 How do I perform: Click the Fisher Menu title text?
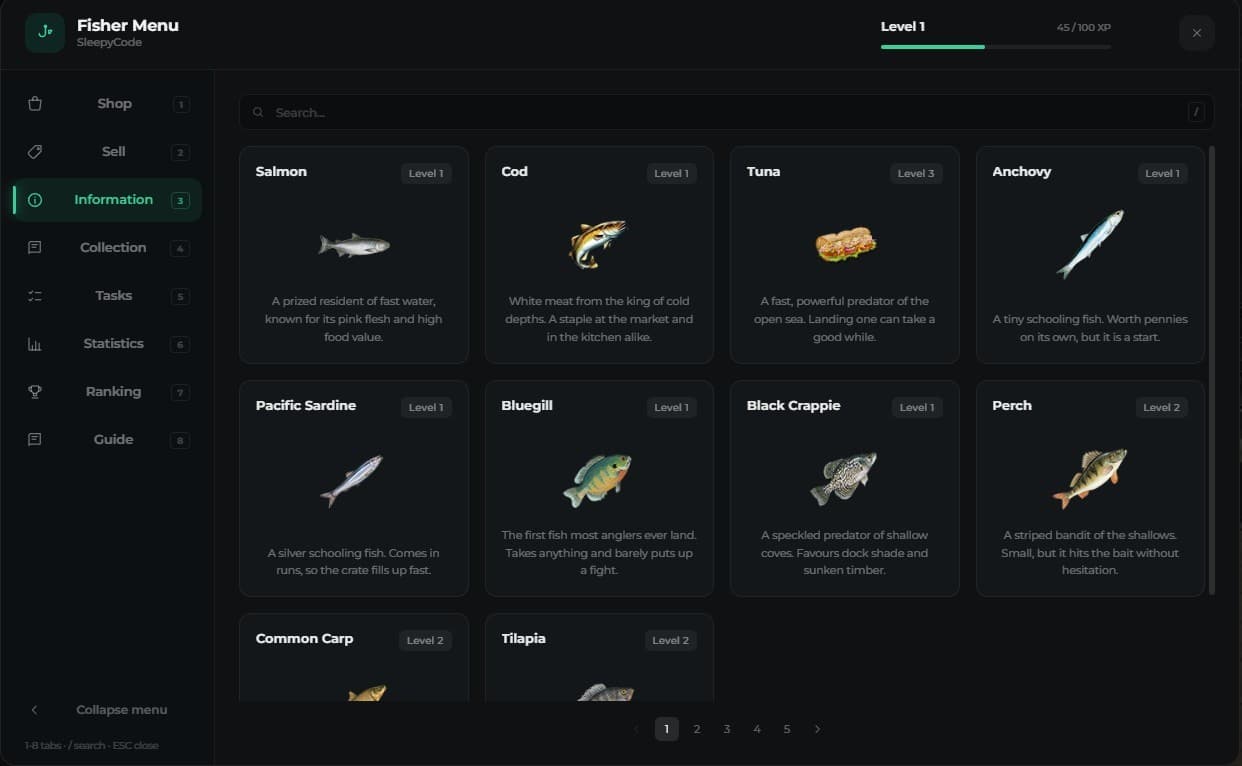pos(128,25)
